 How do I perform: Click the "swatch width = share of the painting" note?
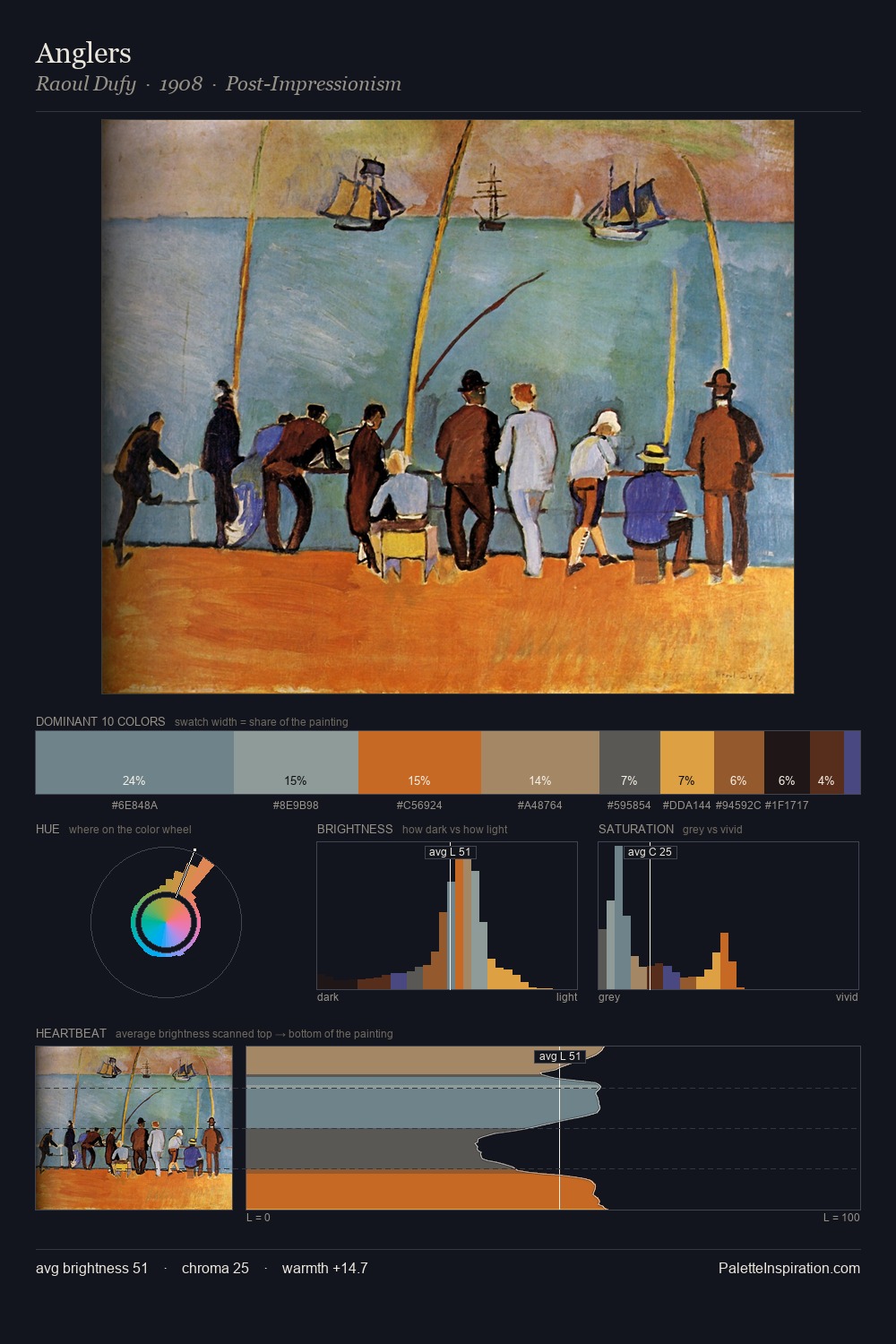tap(262, 722)
